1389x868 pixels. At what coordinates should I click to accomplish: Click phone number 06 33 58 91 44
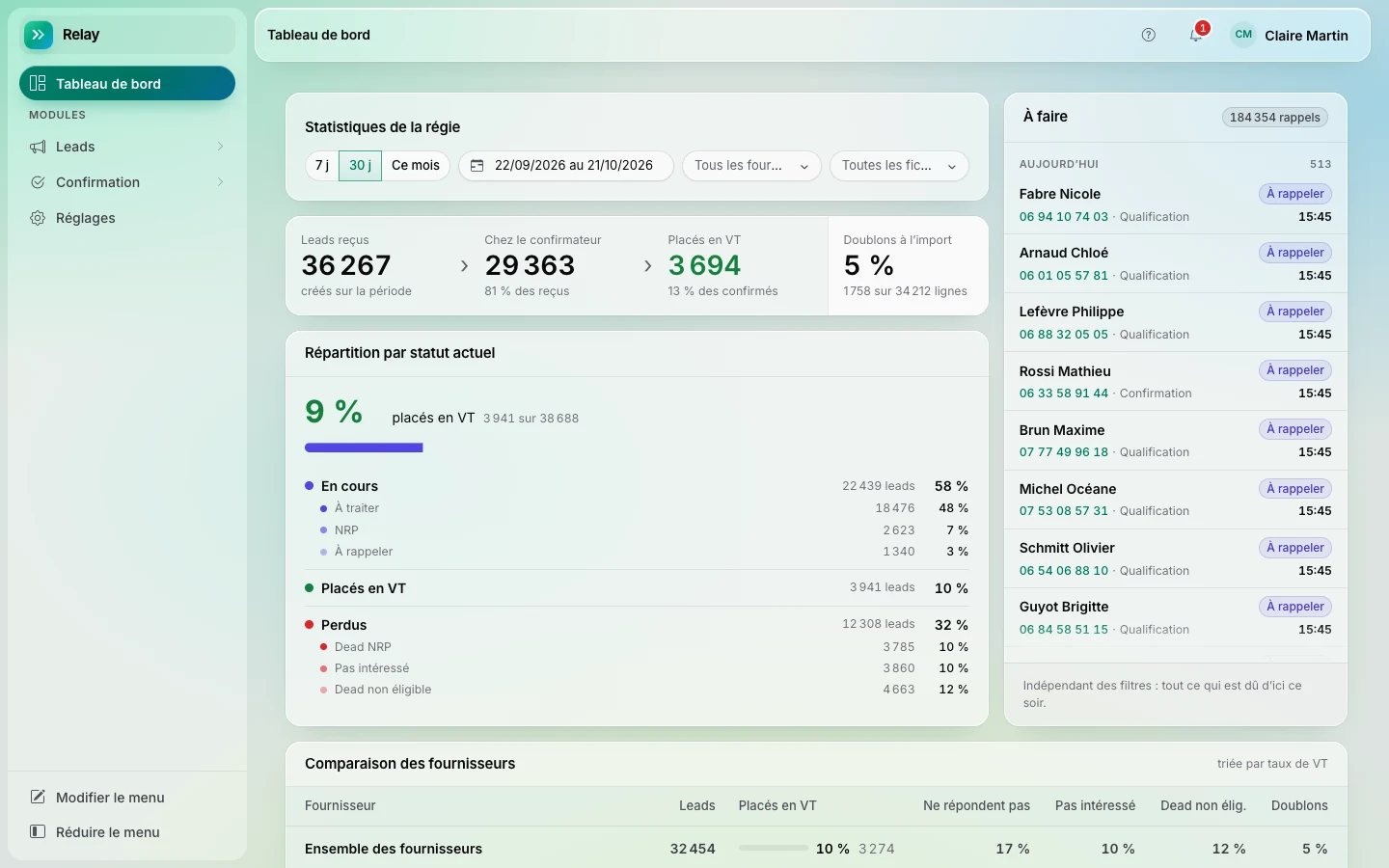point(1063,393)
